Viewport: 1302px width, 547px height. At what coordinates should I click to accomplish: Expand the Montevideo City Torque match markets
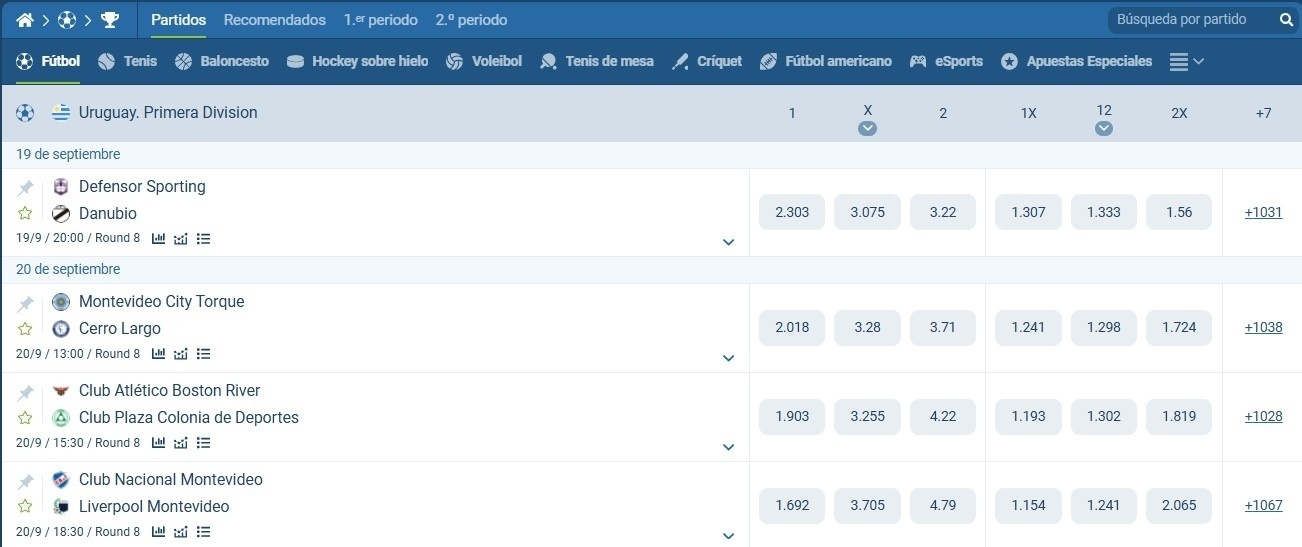pos(728,358)
